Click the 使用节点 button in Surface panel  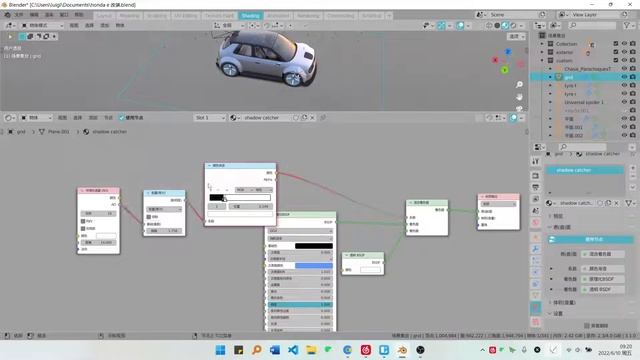591,239
